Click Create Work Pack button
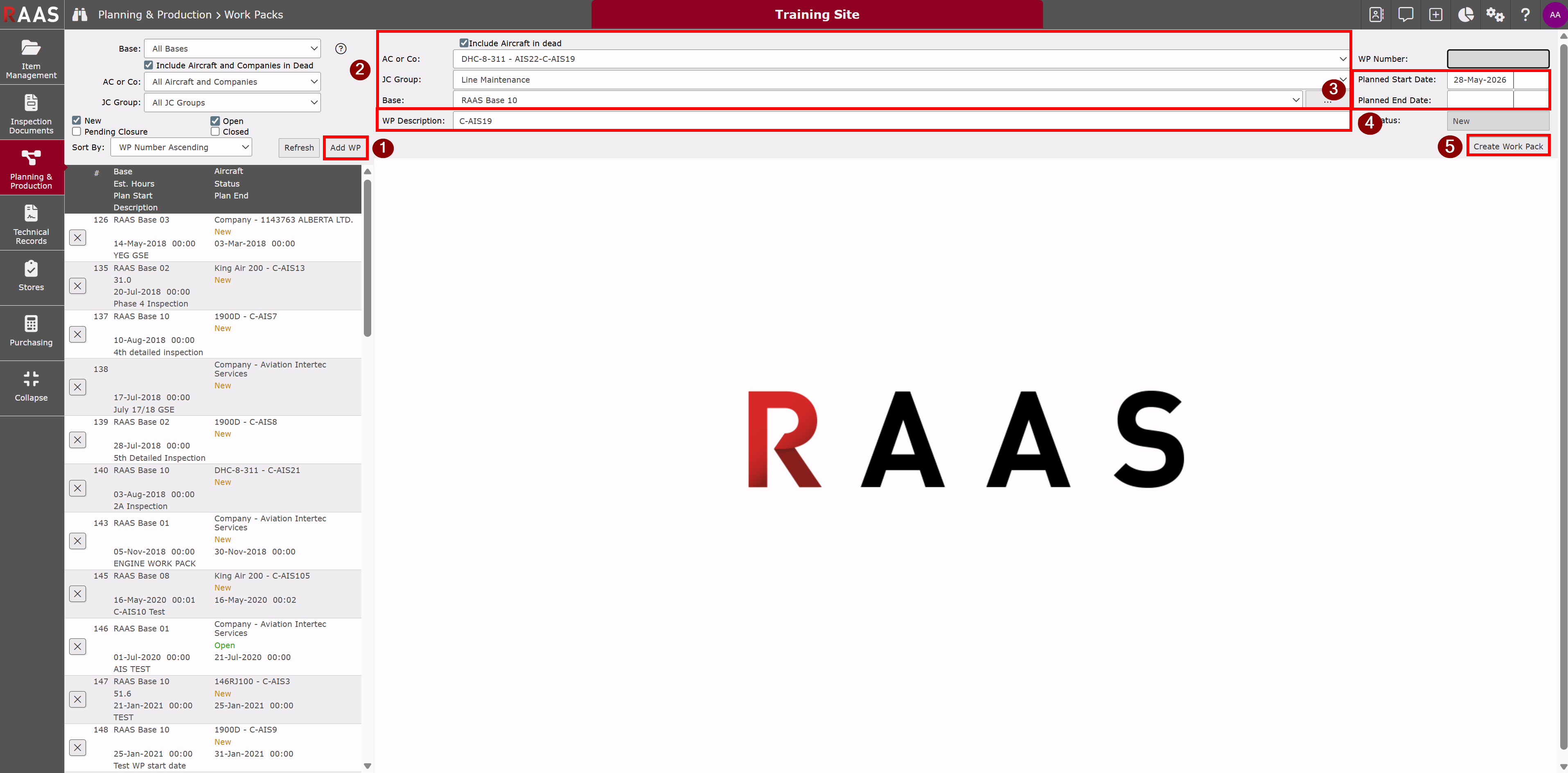Viewport: 1568px width, 773px height. (x=1508, y=146)
